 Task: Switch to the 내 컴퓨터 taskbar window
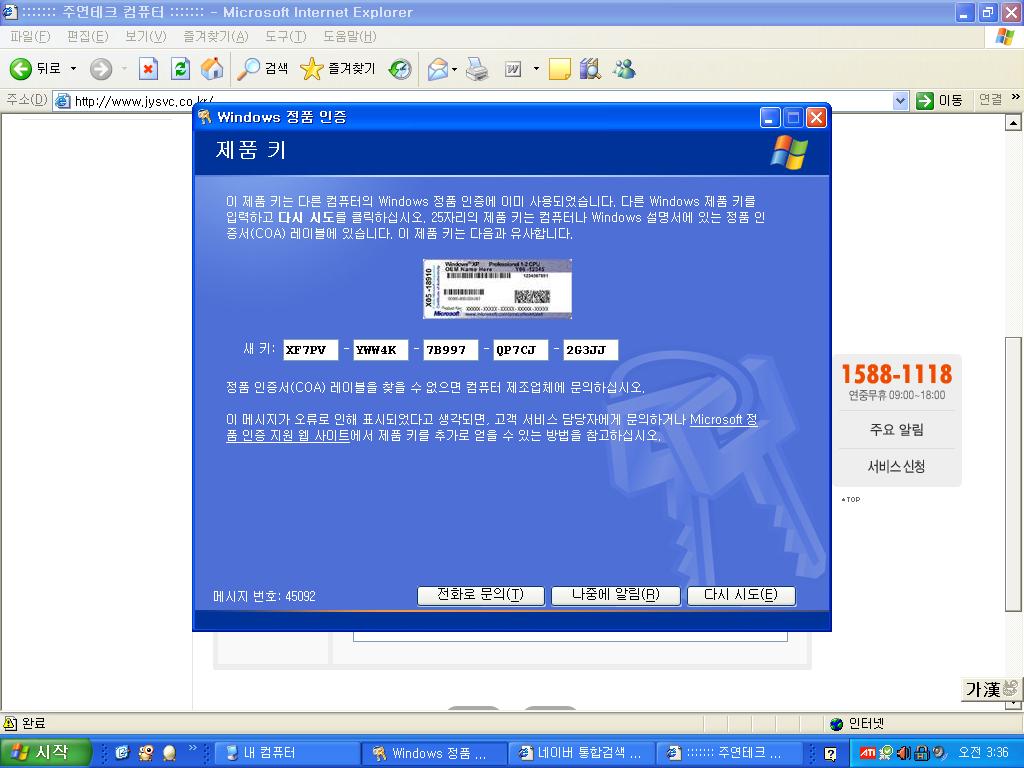click(287, 753)
